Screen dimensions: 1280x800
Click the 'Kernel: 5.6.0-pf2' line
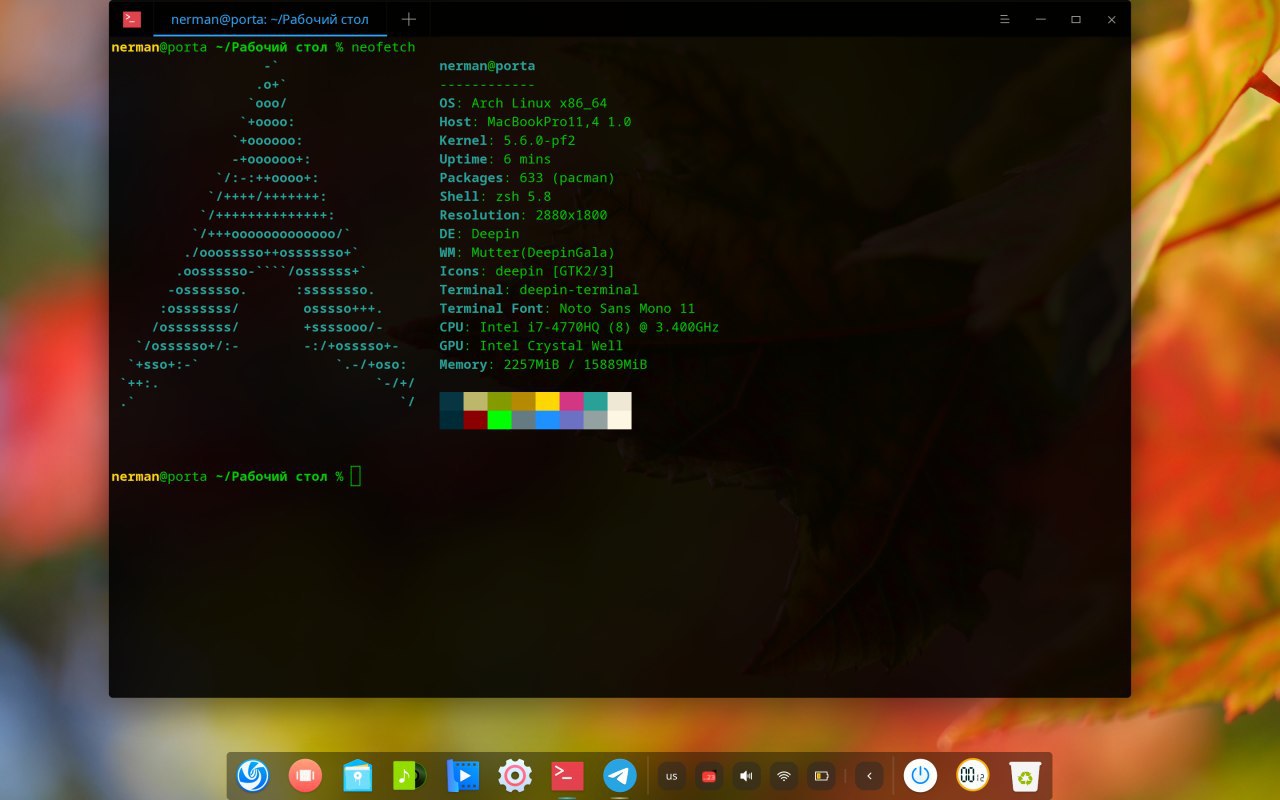[x=507, y=141]
